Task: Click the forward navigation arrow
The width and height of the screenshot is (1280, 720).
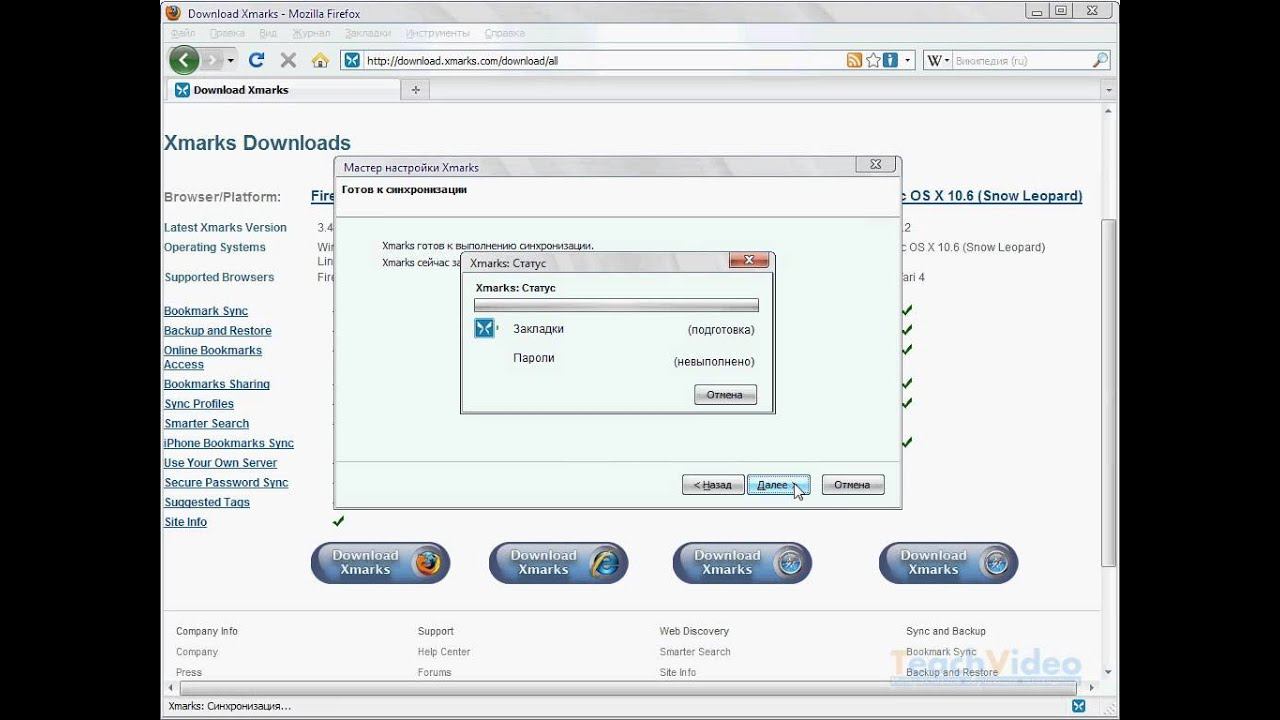Action: pos(212,60)
